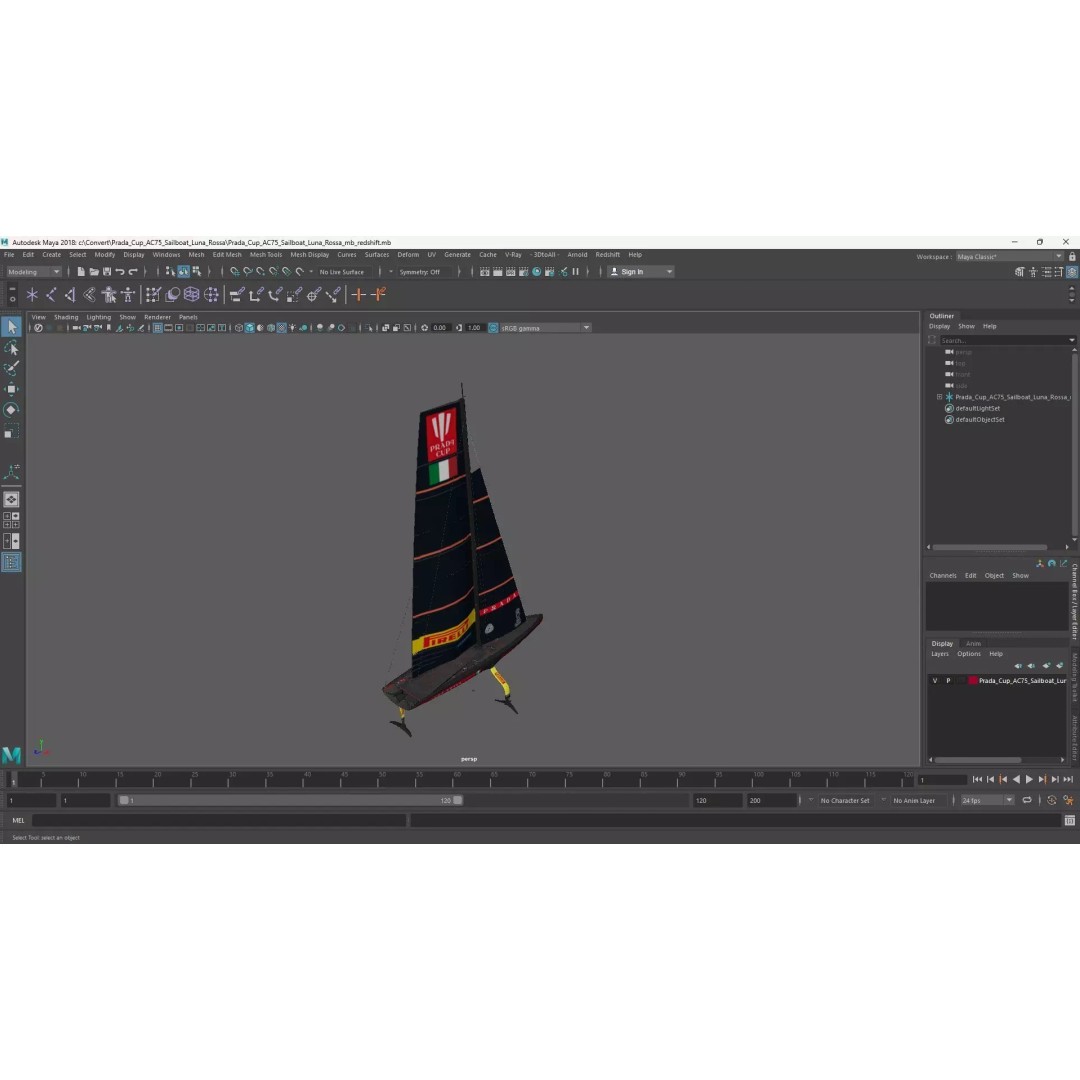Image resolution: width=1080 pixels, height=1080 pixels.
Task: Click the New Scene icon
Action: (x=81, y=271)
